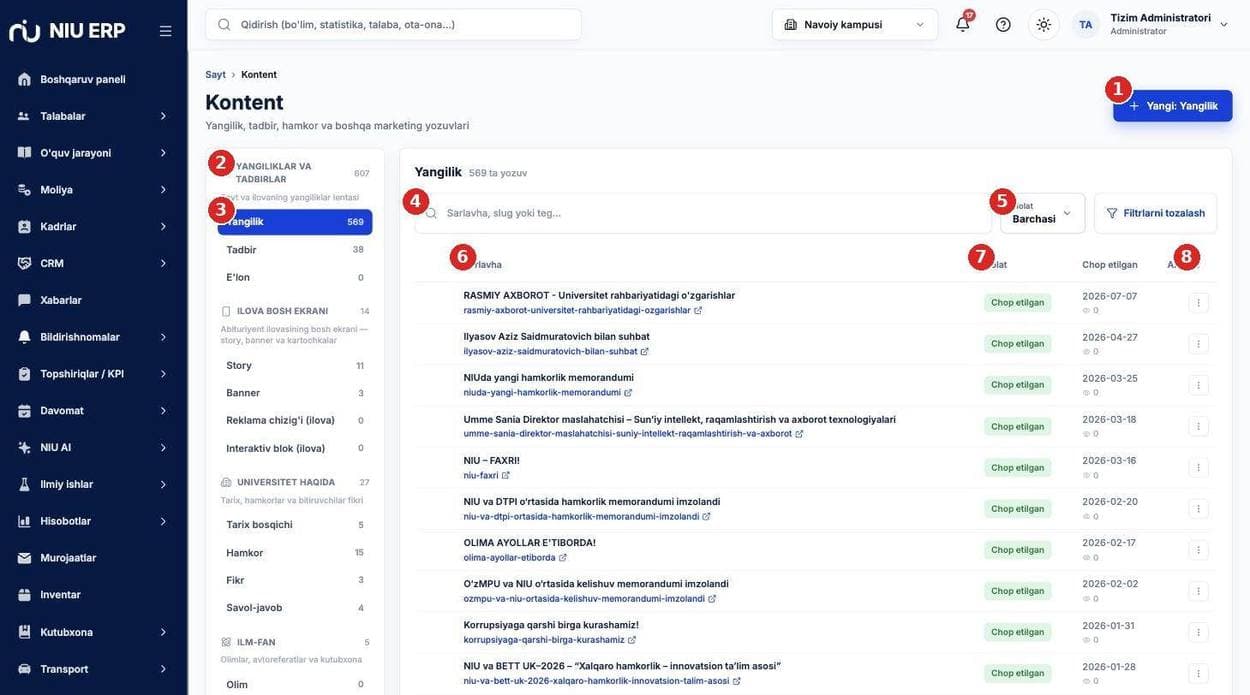Open external link for olima-ayollar-etiborda slug
Image resolution: width=1250 pixels, height=695 pixels.
[x=563, y=558]
